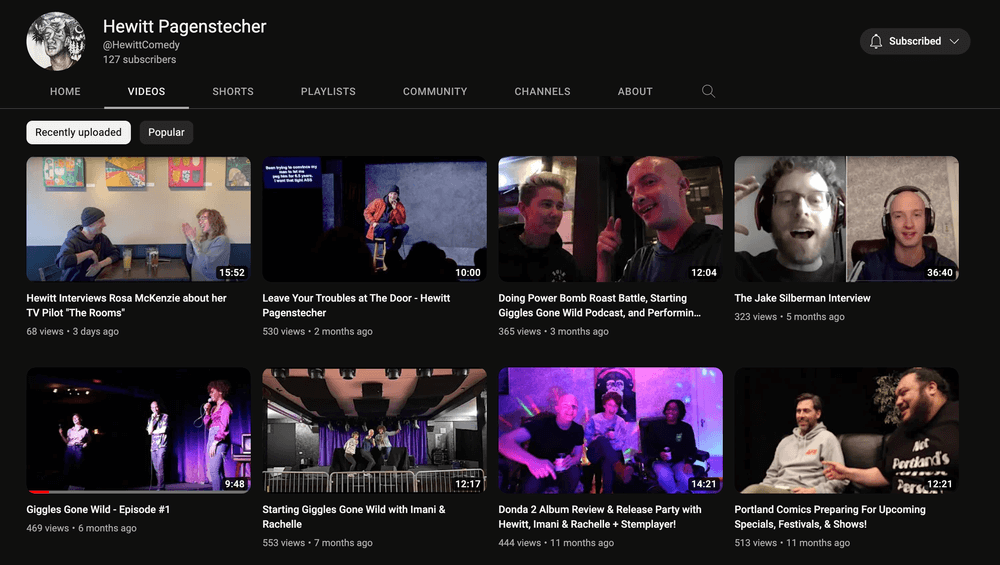Select the Popular filter chip
Image resolution: width=1000 pixels, height=565 pixels.
click(166, 132)
